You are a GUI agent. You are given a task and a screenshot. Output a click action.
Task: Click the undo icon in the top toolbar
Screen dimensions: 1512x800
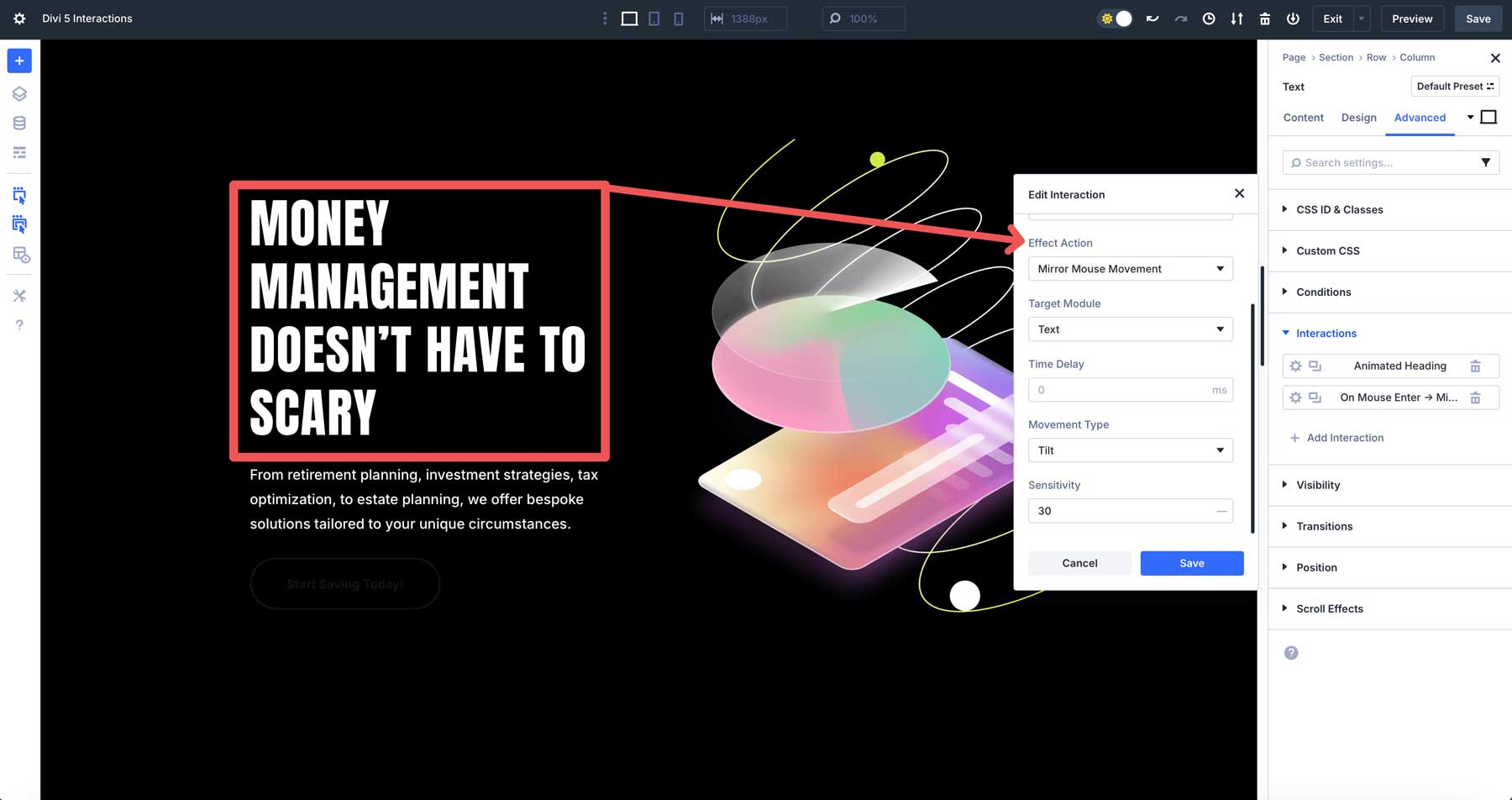click(x=1152, y=18)
